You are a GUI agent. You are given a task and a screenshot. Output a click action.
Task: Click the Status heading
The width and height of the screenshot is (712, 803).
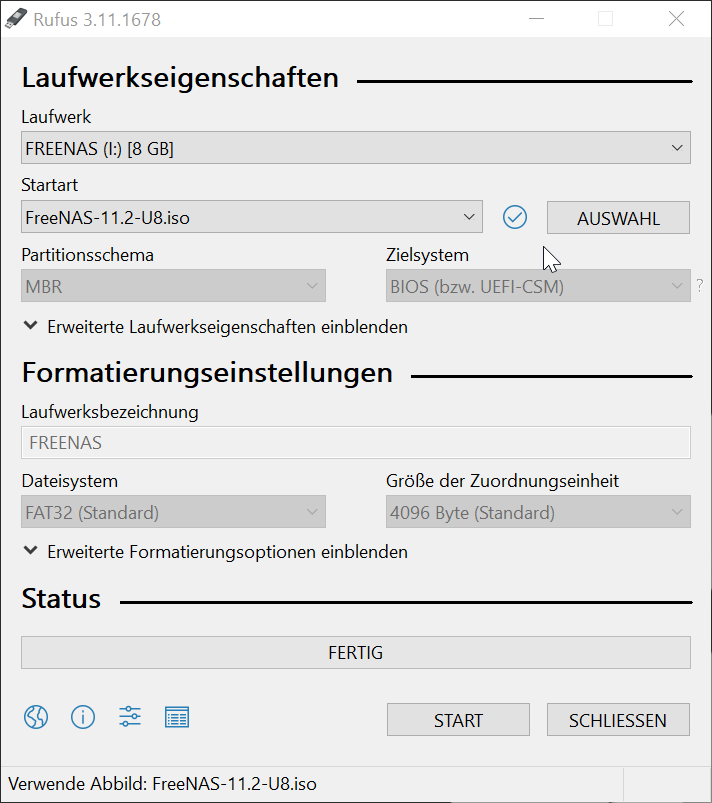pyautogui.click(x=61, y=599)
